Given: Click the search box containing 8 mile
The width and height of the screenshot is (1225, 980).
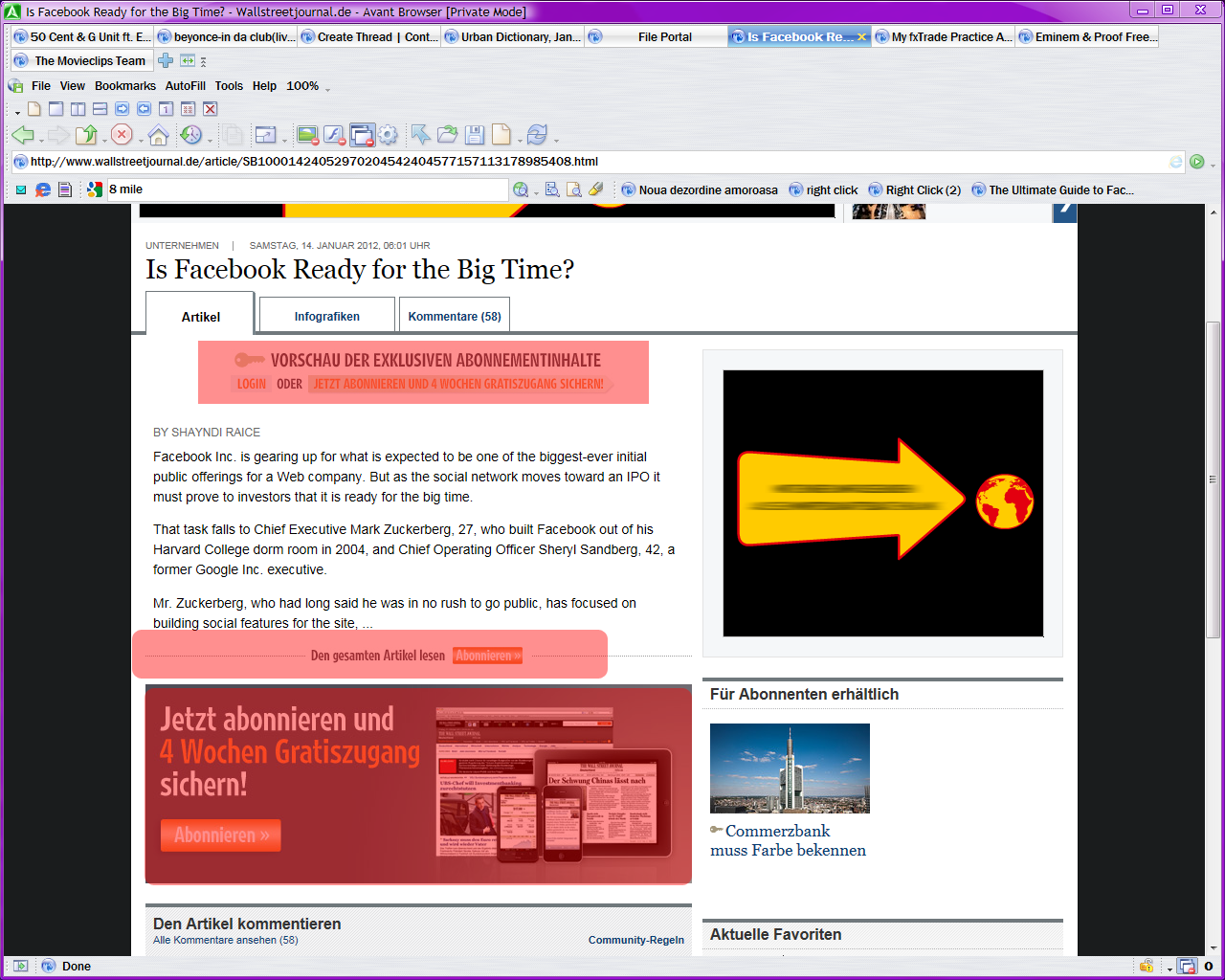Looking at the screenshot, I should click(306, 189).
